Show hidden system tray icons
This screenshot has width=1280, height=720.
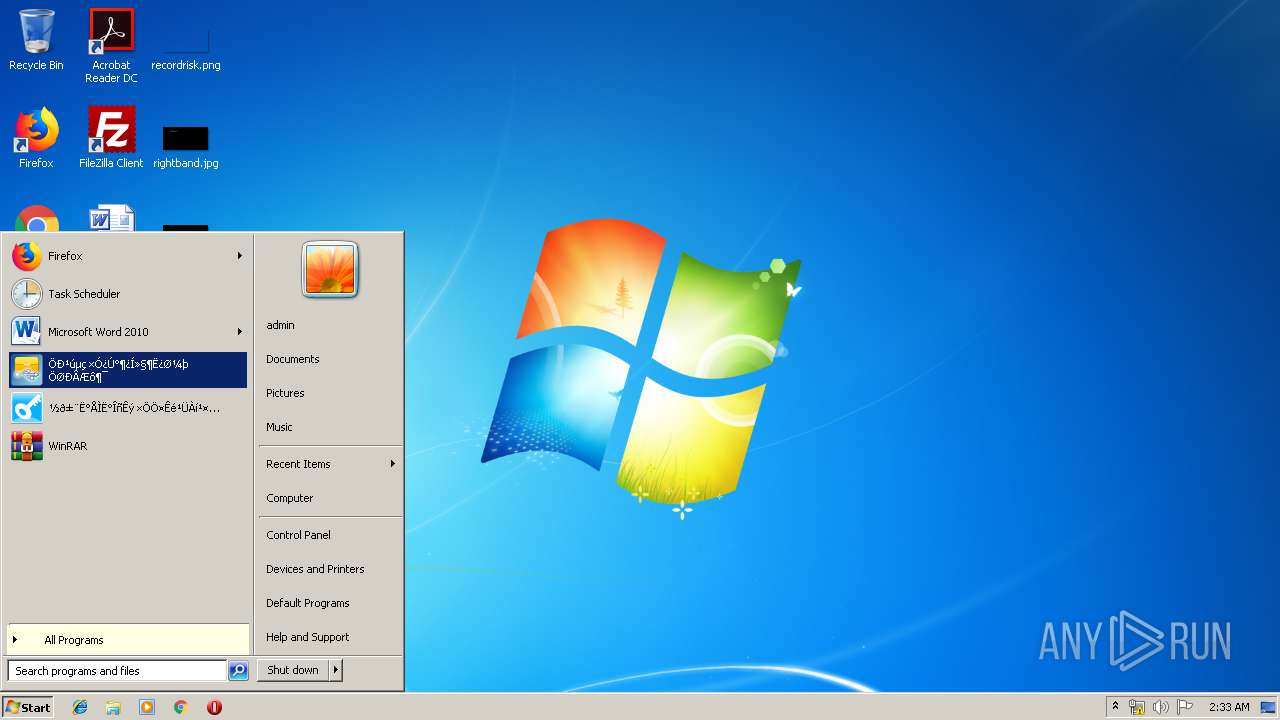[x=1116, y=707]
